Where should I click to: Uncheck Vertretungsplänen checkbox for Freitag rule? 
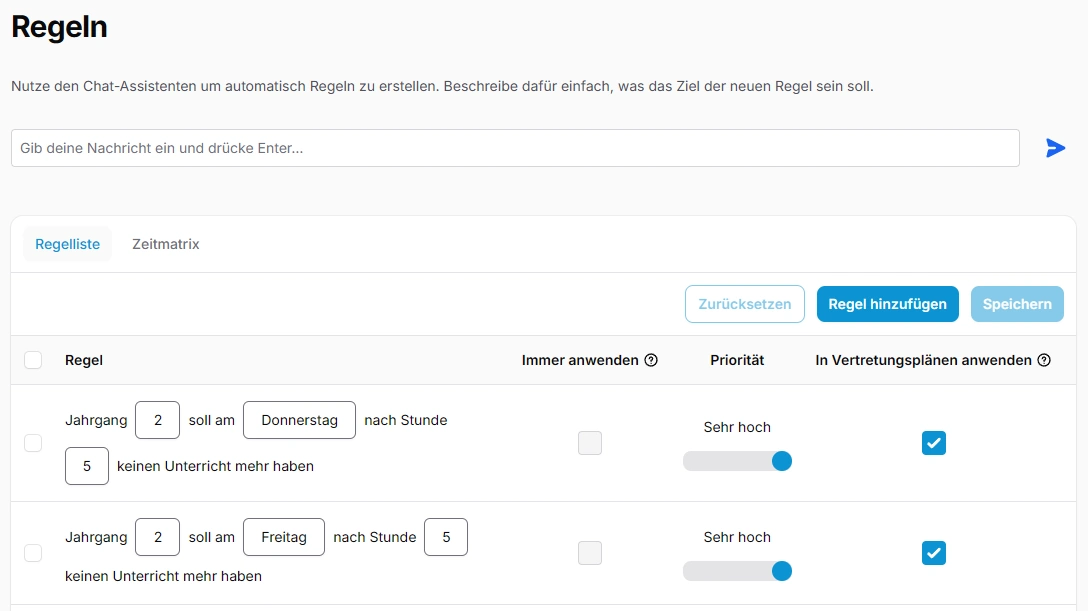tap(933, 553)
